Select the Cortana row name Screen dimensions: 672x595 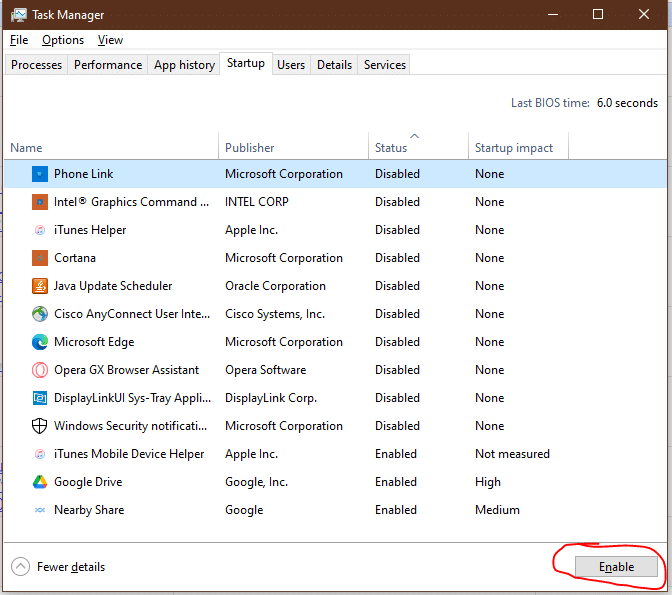[75, 258]
